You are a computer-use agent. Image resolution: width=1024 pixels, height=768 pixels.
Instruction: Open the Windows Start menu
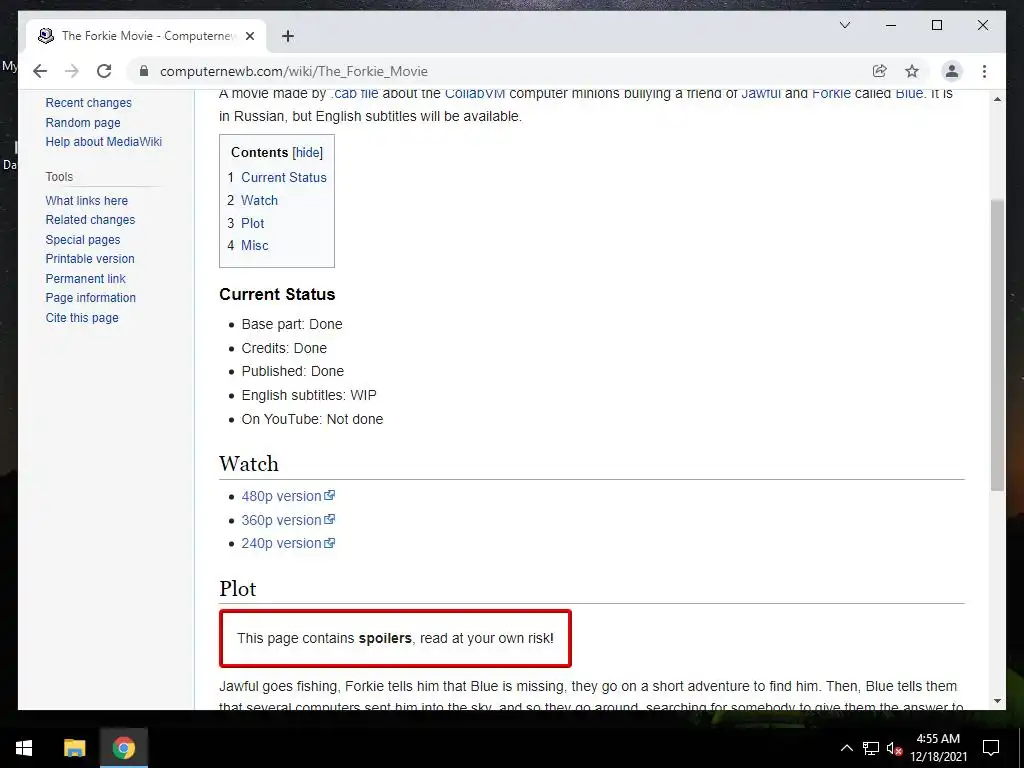(x=24, y=748)
